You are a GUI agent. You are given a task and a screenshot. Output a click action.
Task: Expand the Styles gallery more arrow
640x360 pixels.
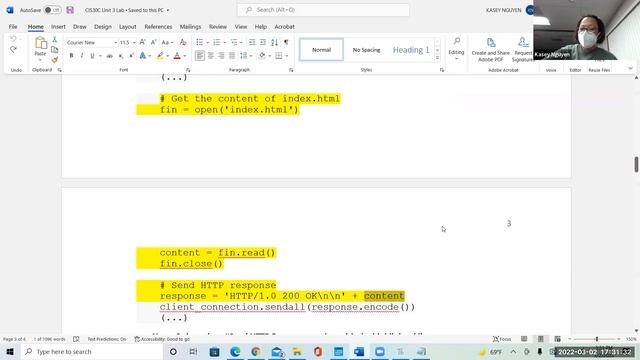pyautogui.click(x=438, y=58)
